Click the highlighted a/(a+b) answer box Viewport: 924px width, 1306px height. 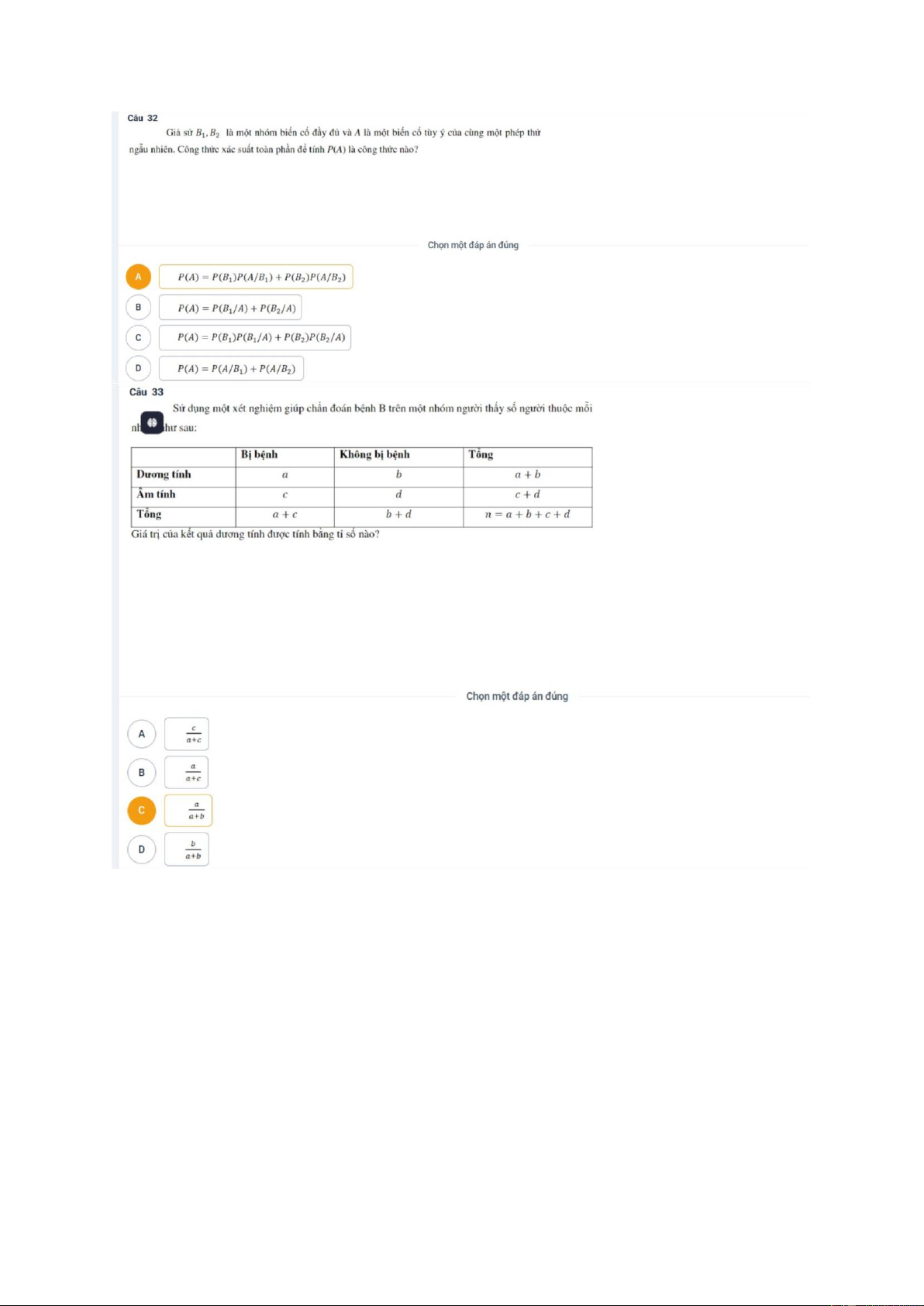point(188,811)
